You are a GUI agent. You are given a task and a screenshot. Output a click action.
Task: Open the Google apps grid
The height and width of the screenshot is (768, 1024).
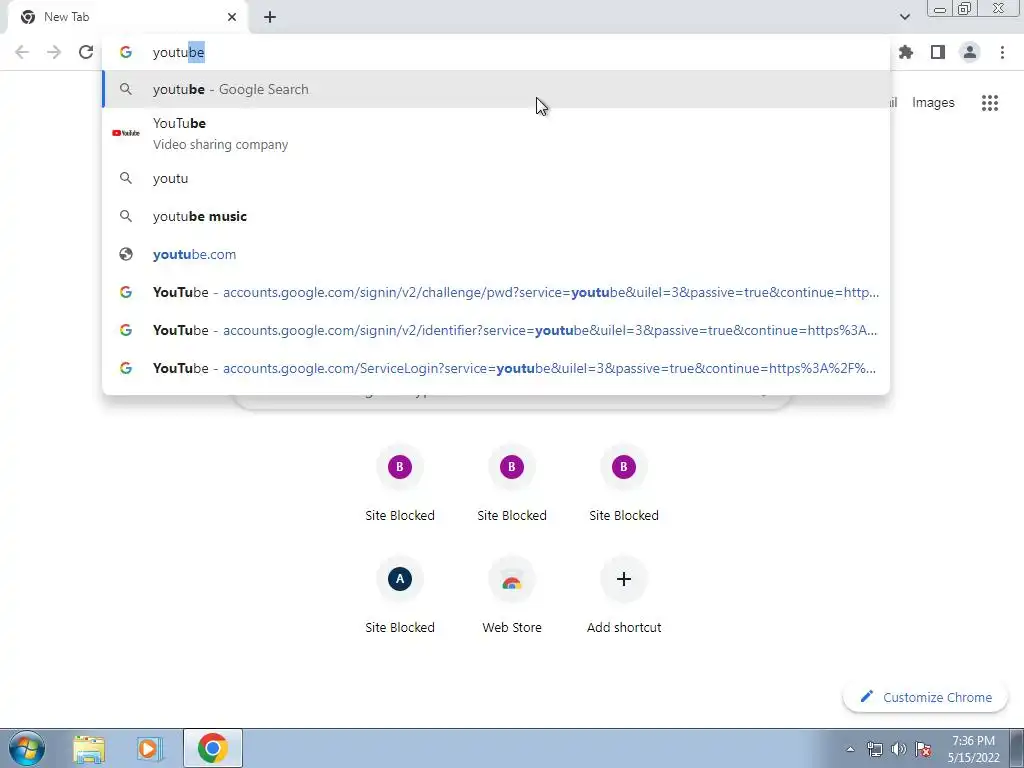pyautogui.click(x=990, y=103)
